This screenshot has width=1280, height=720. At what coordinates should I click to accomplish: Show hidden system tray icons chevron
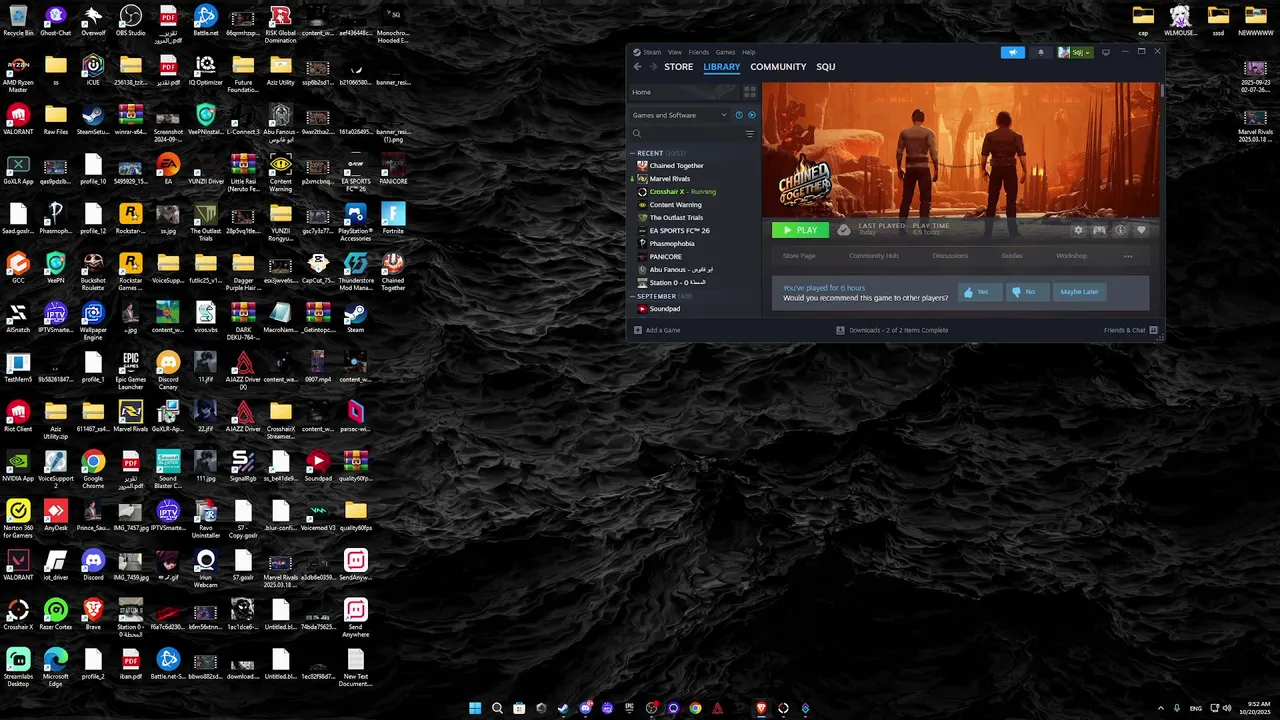click(x=1160, y=708)
